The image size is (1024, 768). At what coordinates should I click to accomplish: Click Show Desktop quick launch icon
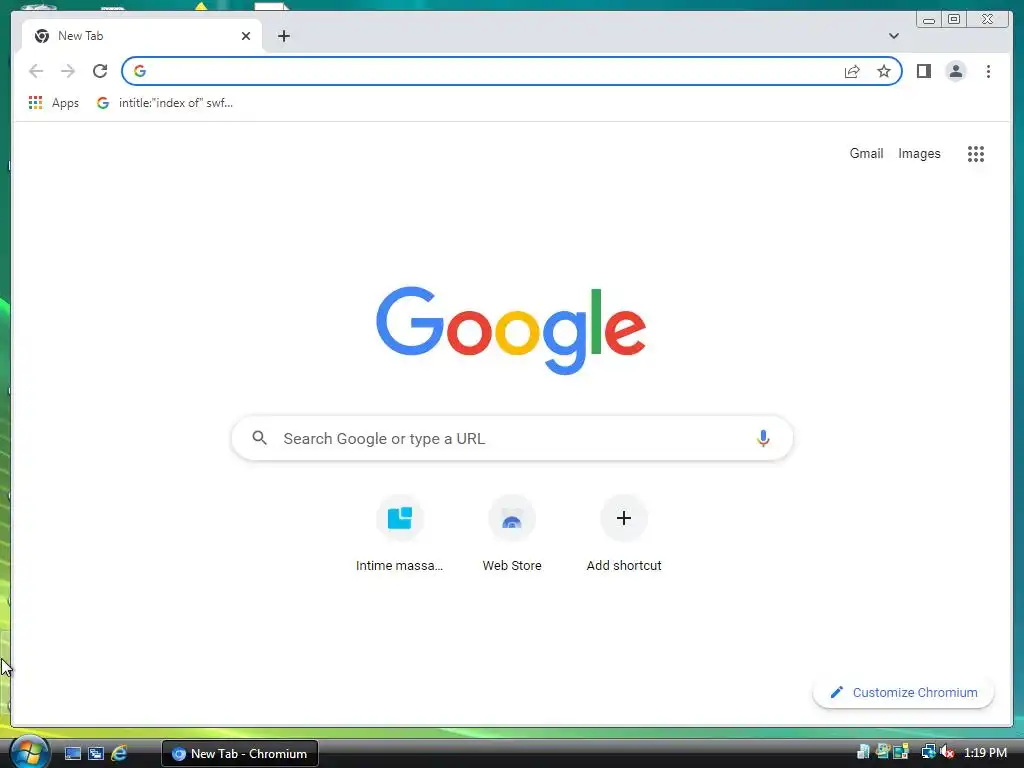click(x=72, y=754)
